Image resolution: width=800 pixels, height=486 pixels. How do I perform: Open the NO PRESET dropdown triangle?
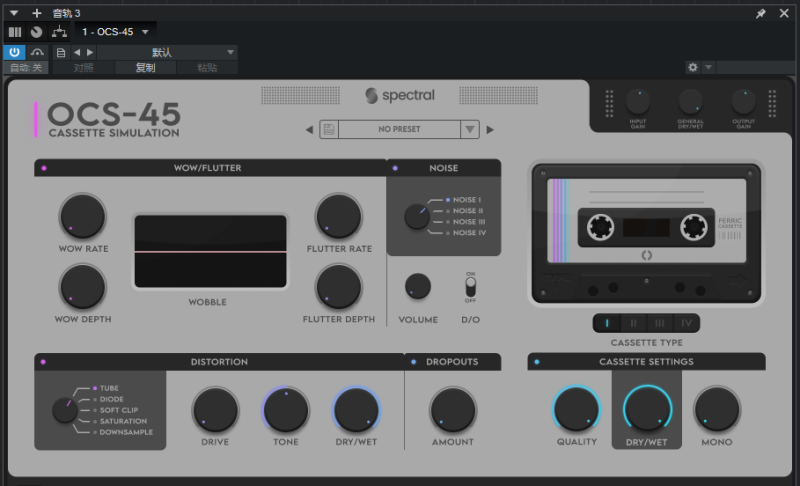[x=470, y=130]
